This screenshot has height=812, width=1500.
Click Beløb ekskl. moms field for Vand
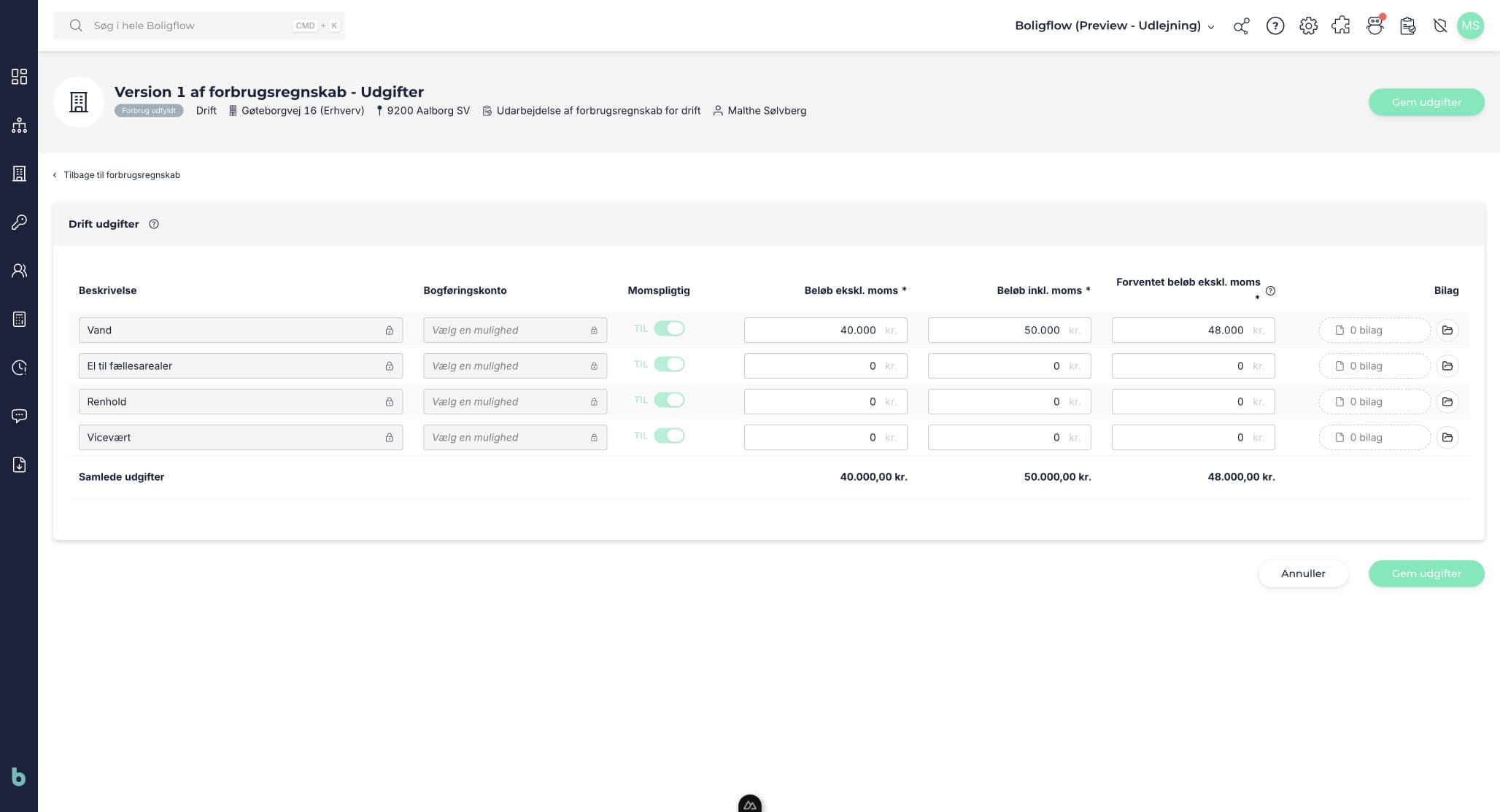tap(826, 330)
